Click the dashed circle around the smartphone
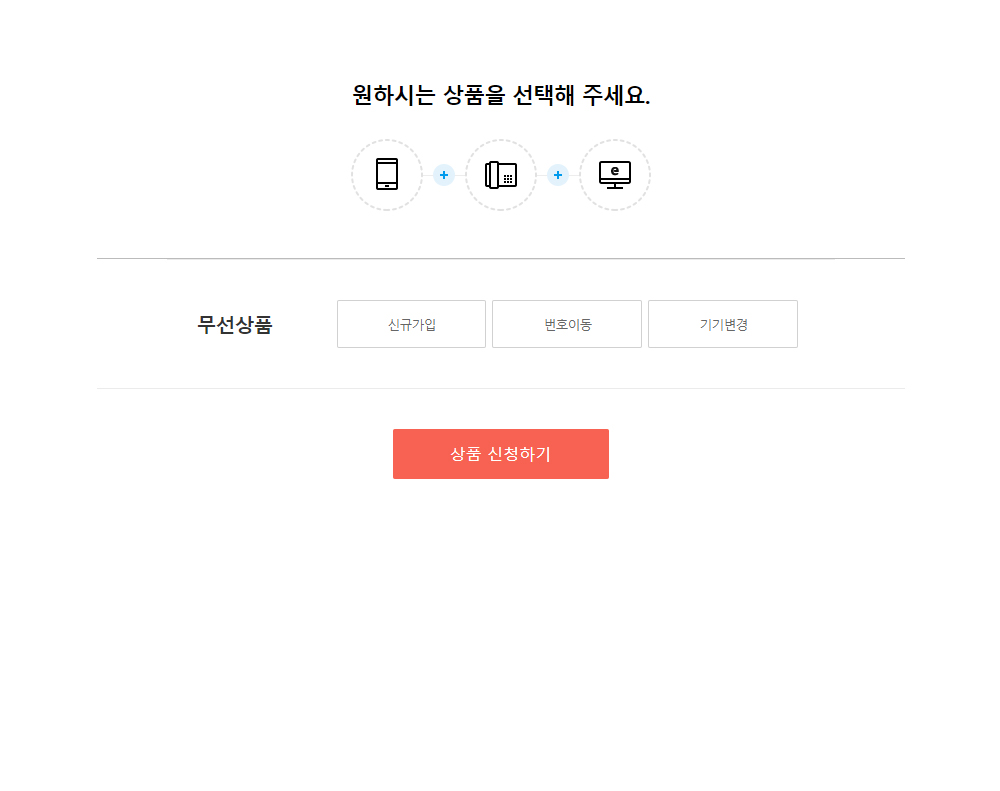The image size is (1000, 791). click(x=386, y=175)
